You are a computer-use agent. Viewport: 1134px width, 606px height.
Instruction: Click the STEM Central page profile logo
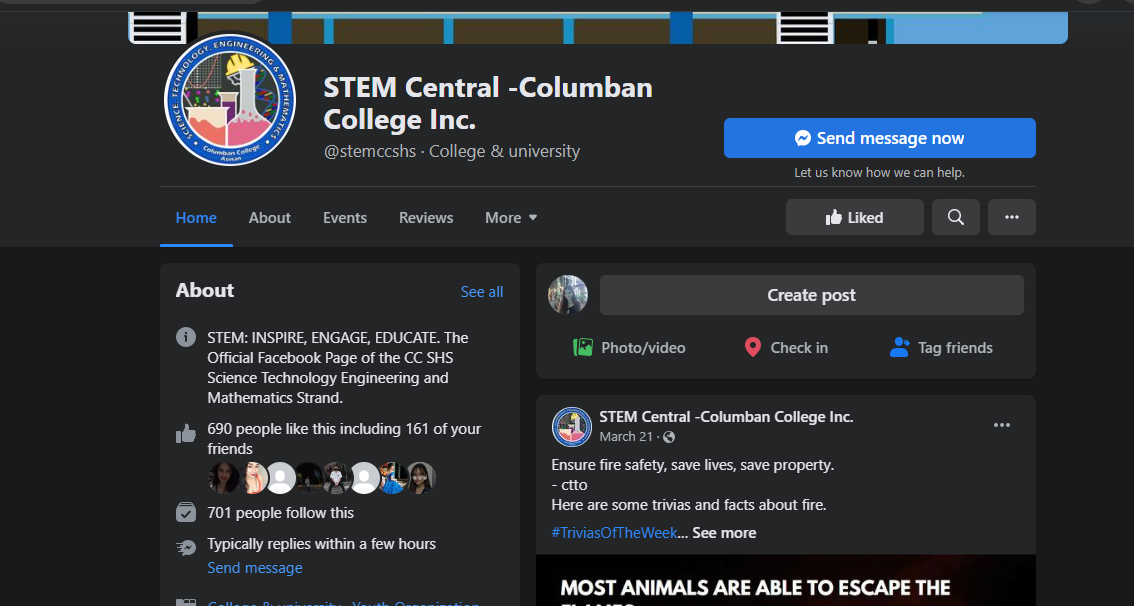click(x=231, y=100)
